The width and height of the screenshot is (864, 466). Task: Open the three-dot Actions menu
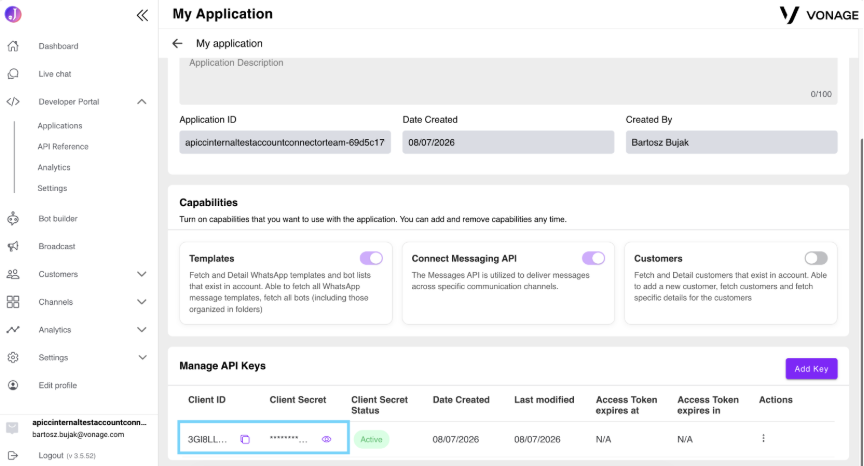[x=763, y=438]
